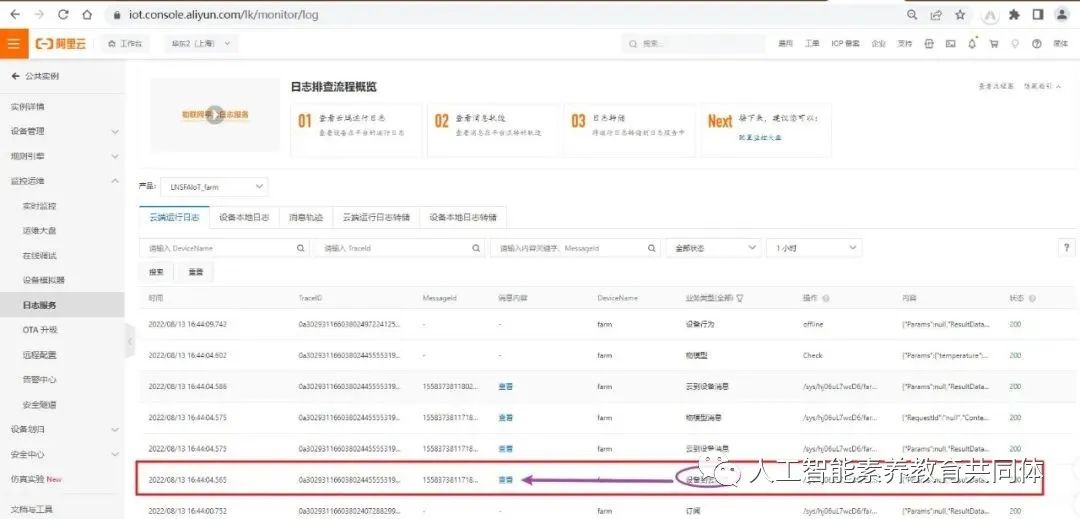The height and width of the screenshot is (519, 1080).
Task: Click the browser zoom magnifier icon
Action: point(912,14)
